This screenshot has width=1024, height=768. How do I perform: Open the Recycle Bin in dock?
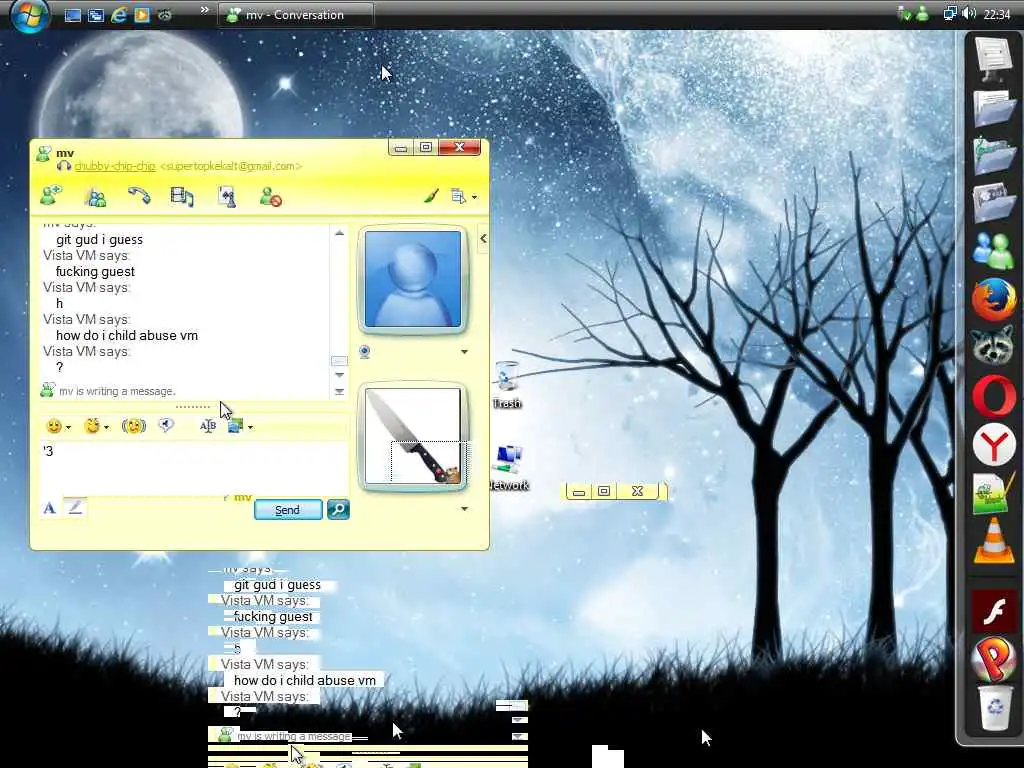[x=994, y=707]
